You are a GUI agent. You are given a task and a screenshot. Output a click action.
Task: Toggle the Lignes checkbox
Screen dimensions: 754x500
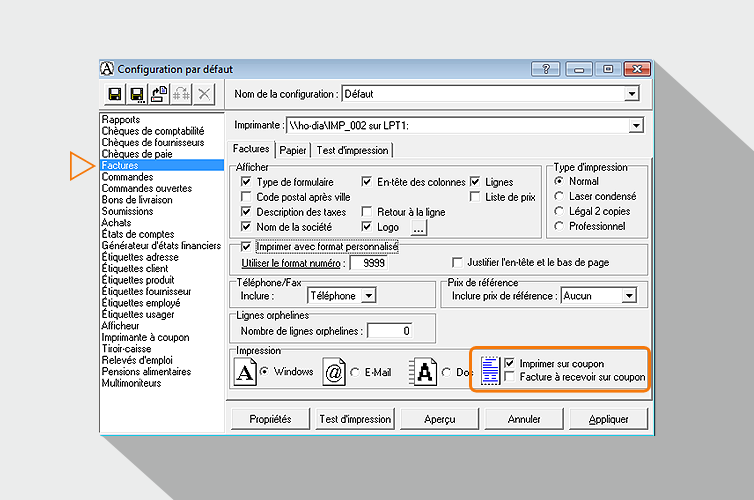475,182
